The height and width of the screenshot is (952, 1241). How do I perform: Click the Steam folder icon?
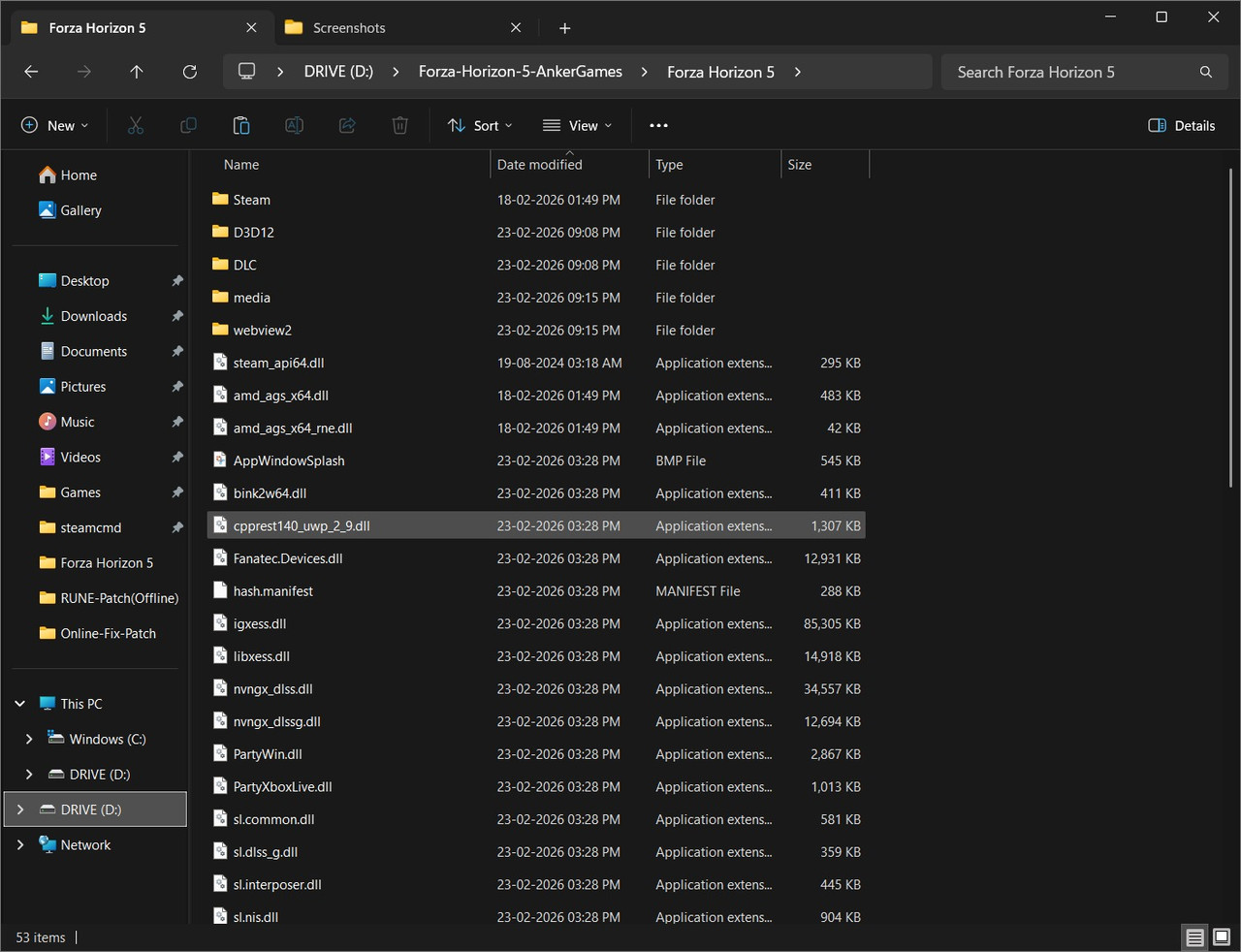(x=220, y=200)
